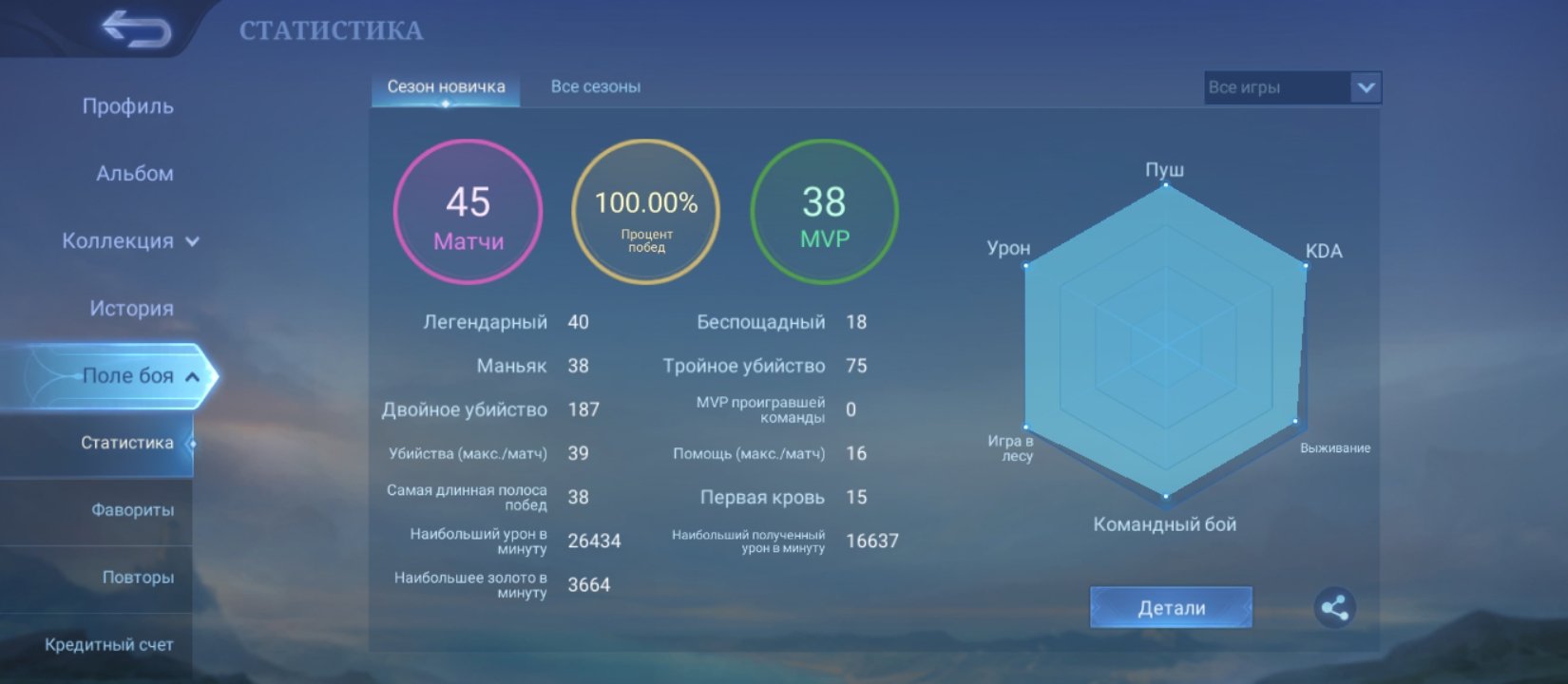Click the Убийства (макс./матч) label
This screenshot has height=684, width=1568.
coord(468,454)
